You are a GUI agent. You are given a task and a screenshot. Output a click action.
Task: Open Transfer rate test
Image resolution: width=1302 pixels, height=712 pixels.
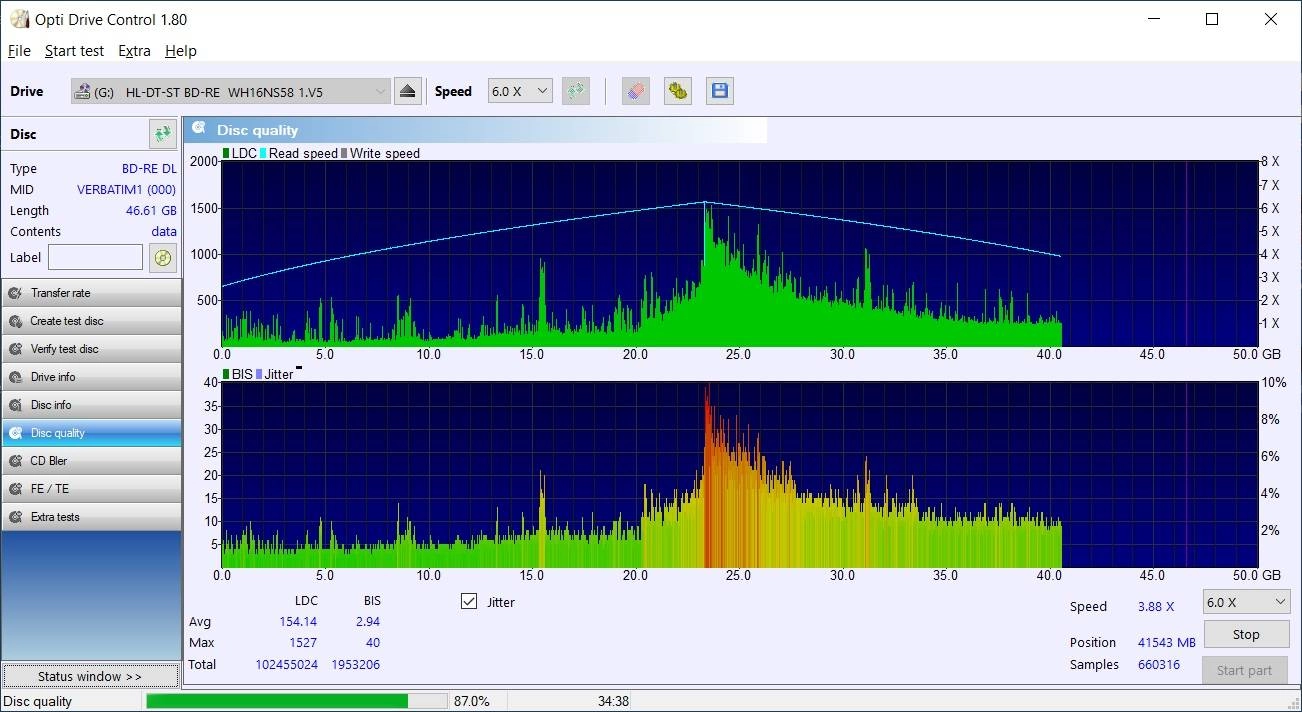pyautogui.click(x=91, y=293)
